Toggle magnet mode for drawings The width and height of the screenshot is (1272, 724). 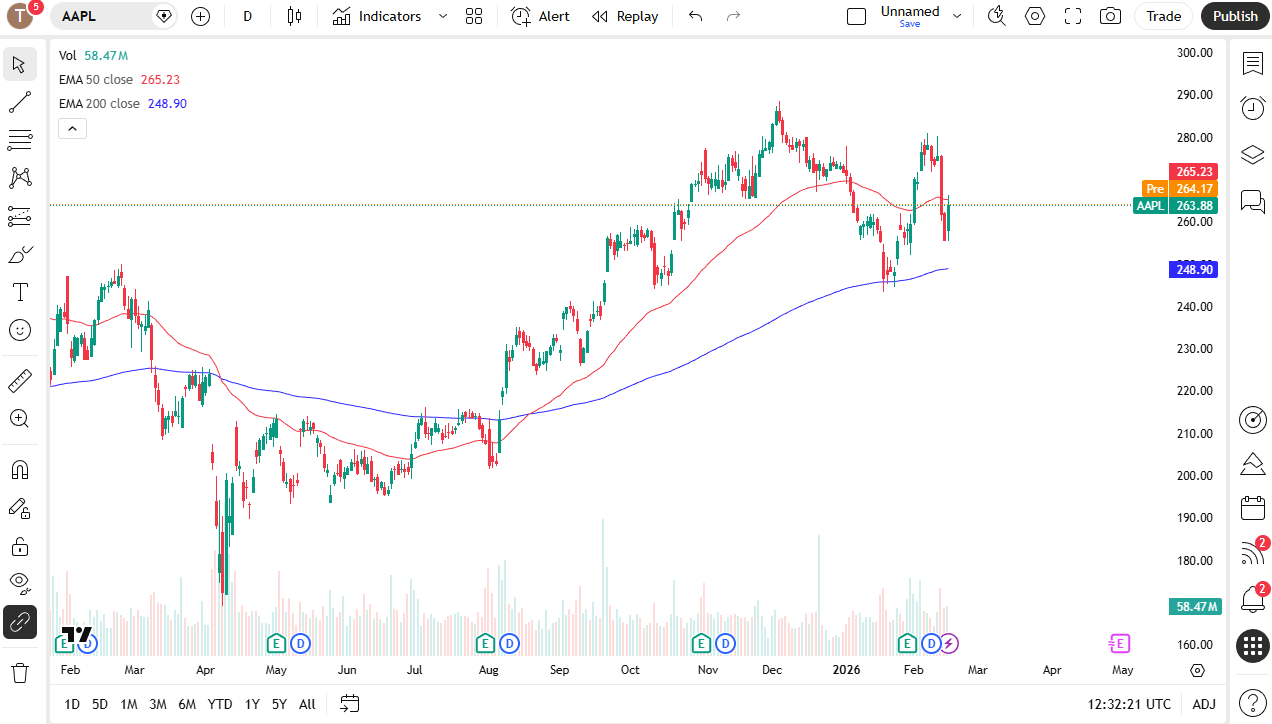pos(19,470)
